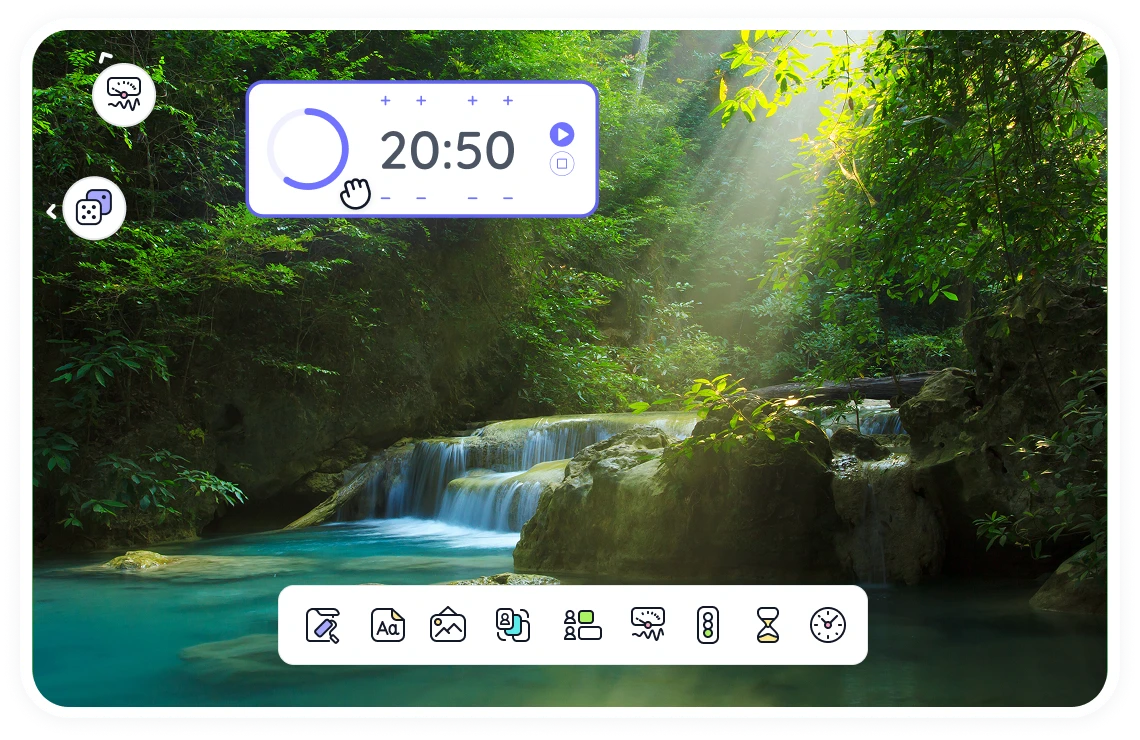Click the 20:50 time display
The height and width of the screenshot is (740, 1140).
[x=447, y=150]
